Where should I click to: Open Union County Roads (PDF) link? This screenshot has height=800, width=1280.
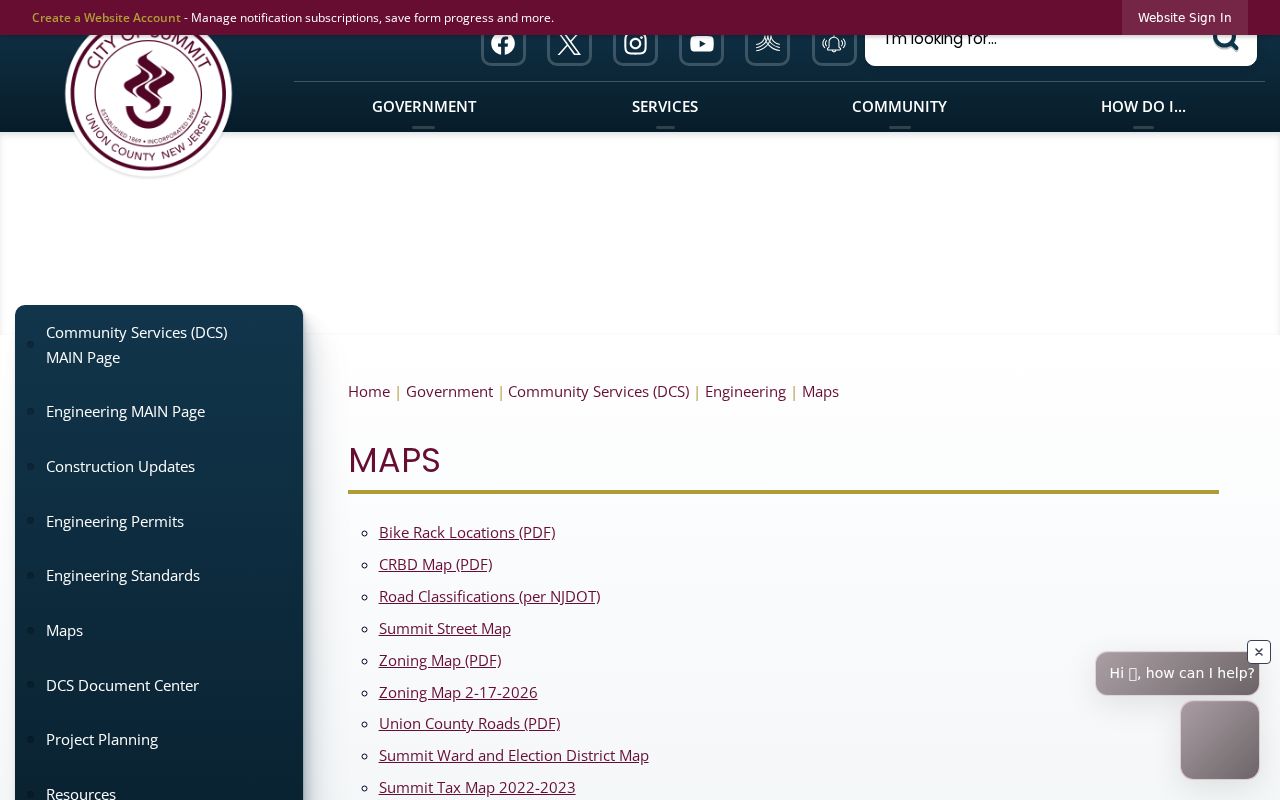[469, 724]
